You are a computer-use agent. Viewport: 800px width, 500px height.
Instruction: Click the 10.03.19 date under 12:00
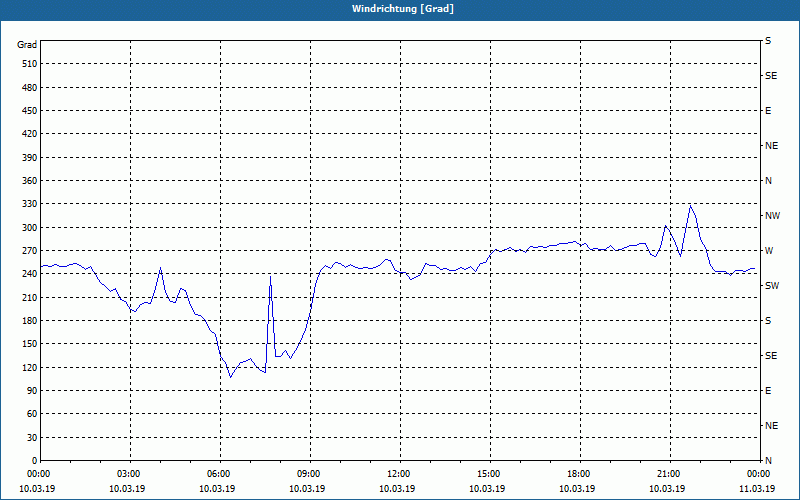397,489
